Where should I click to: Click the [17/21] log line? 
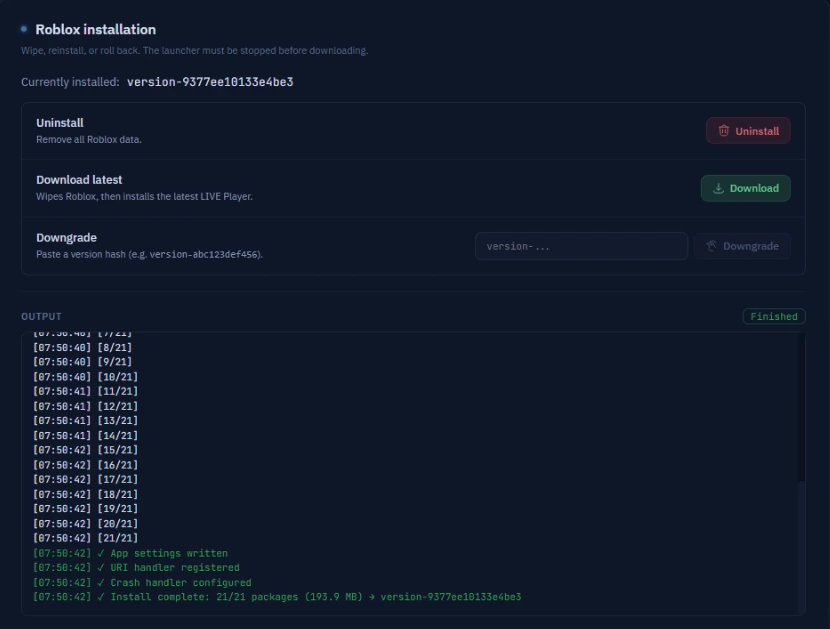coord(85,479)
